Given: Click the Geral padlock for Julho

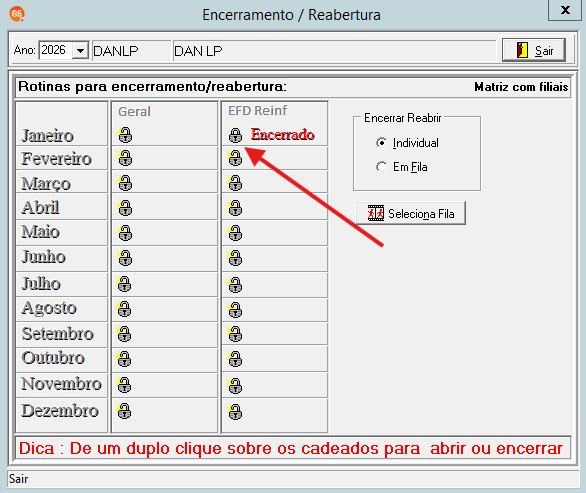Looking at the screenshot, I should (124, 284).
